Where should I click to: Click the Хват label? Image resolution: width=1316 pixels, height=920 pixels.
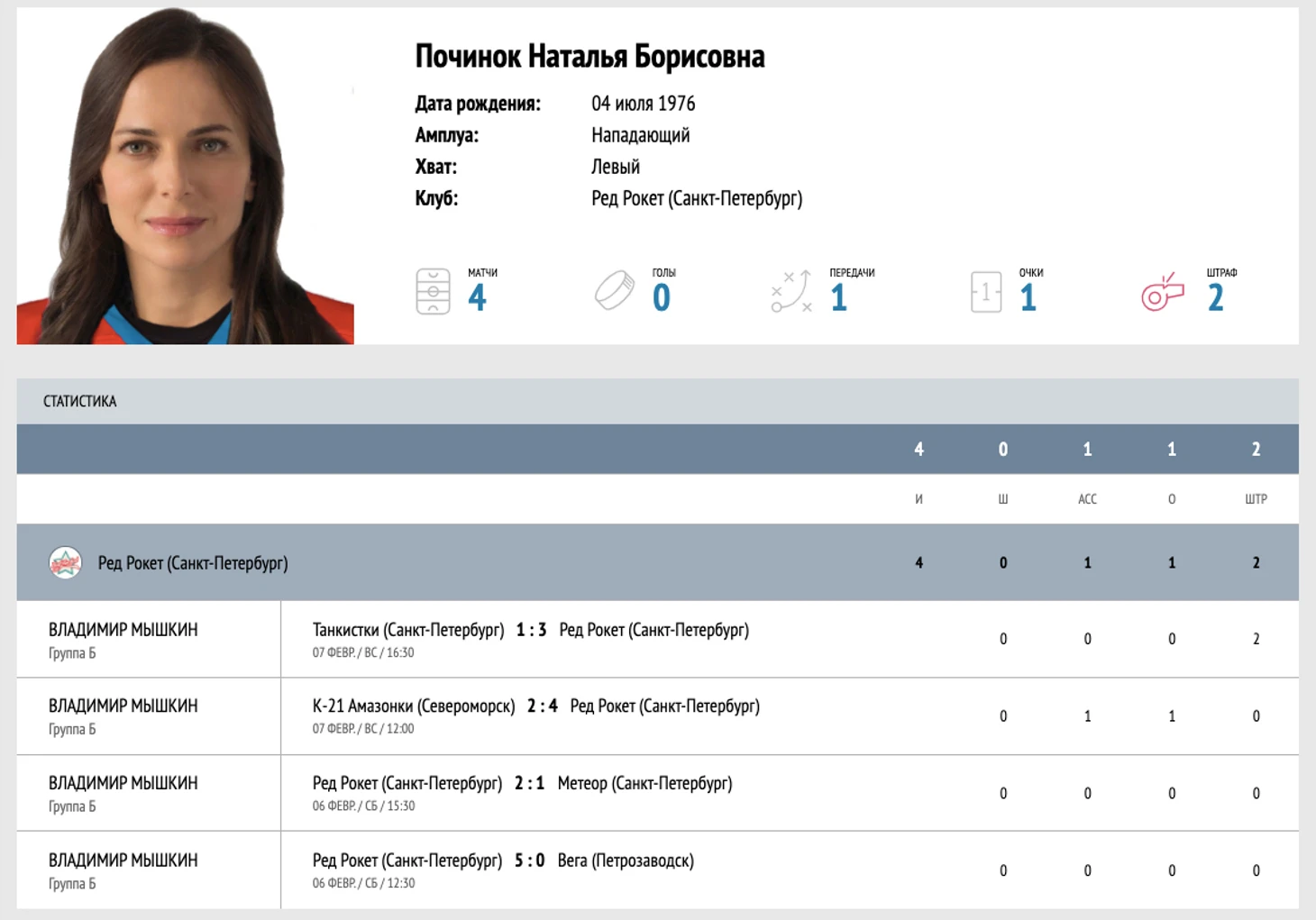point(436,167)
